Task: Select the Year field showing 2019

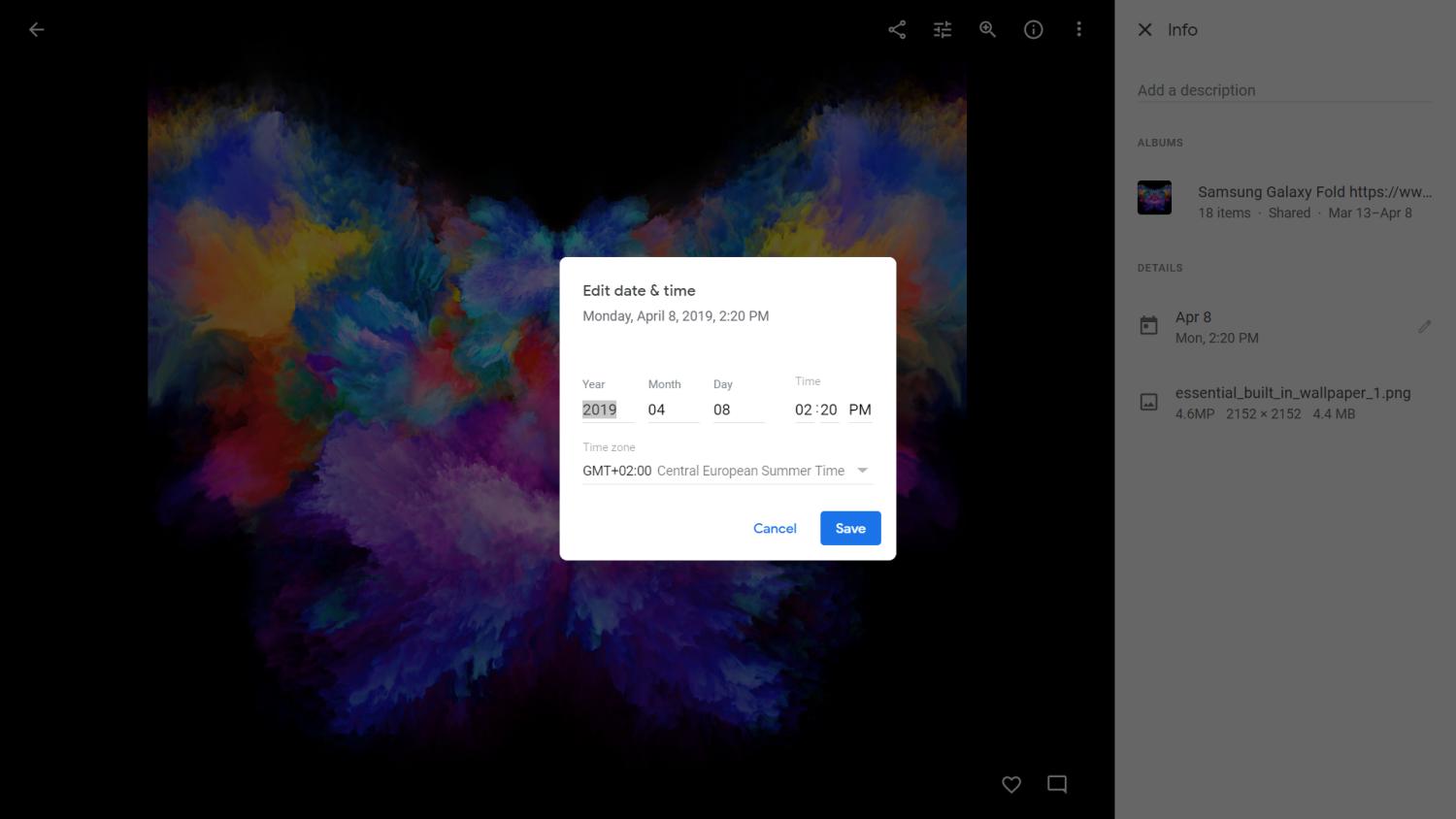Action: pyautogui.click(x=600, y=409)
